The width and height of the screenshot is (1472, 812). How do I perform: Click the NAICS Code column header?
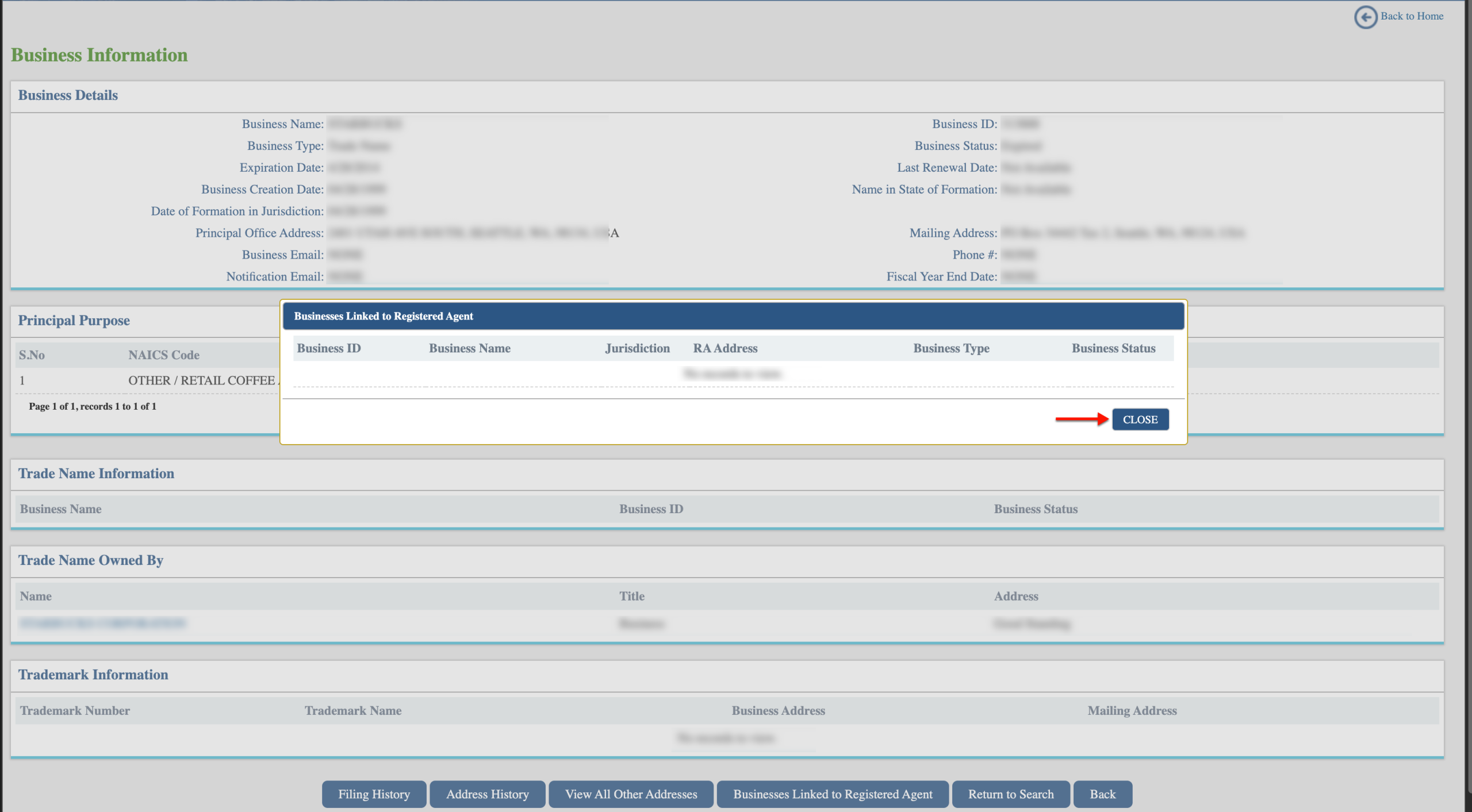click(x=164, y=355)
